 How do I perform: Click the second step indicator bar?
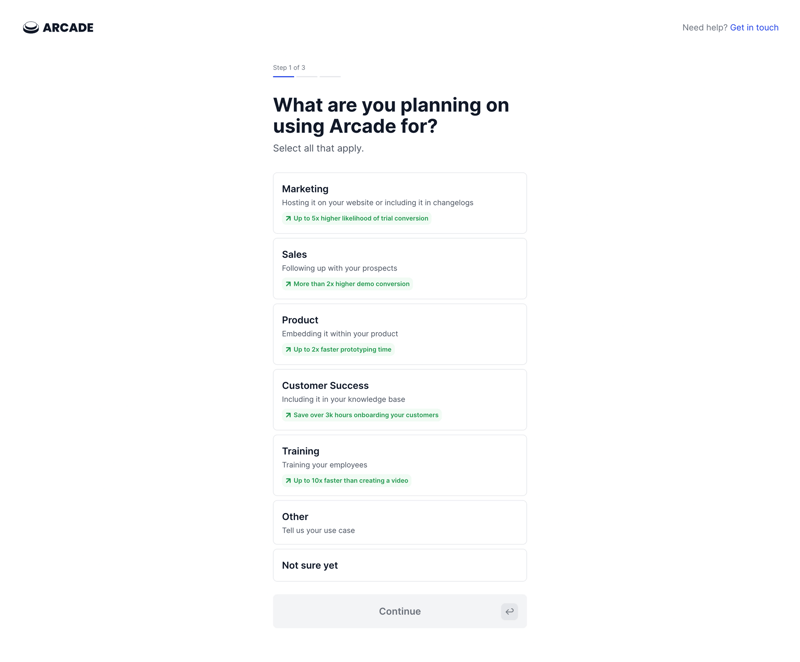click(x=307, y=76)
